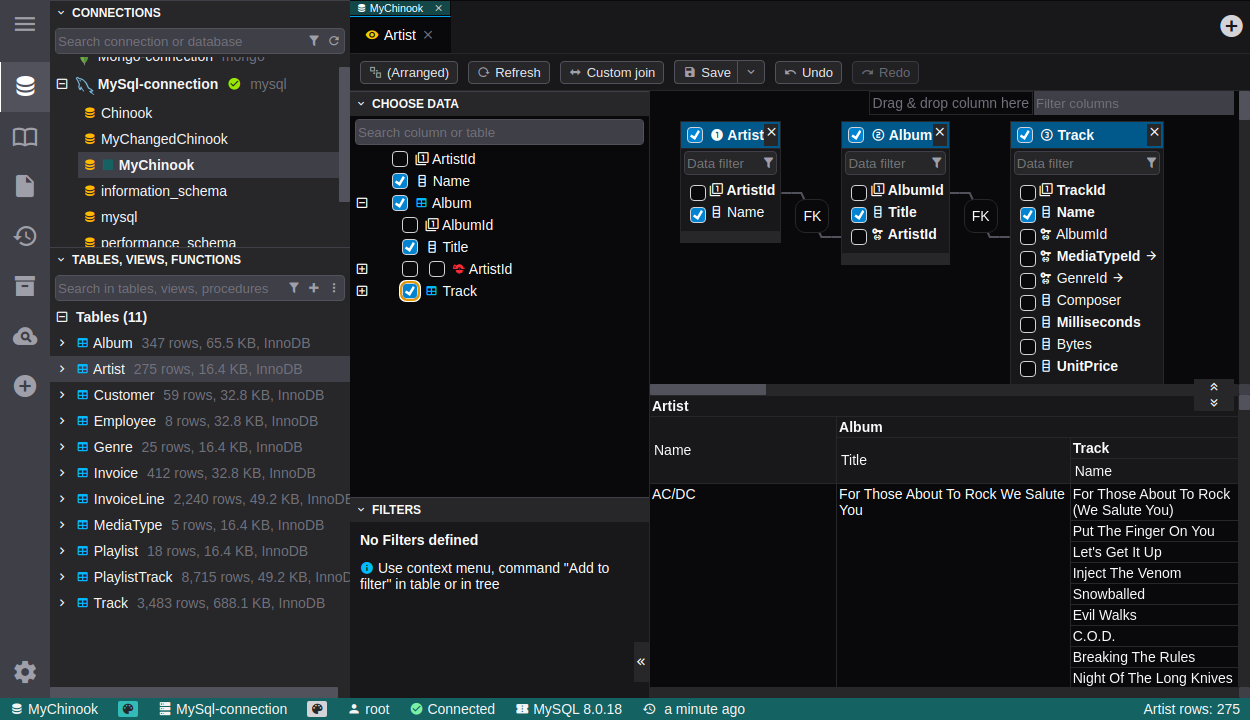Open the archive sidebar icon
This screenshot has height=720, width=1250.
pyautogui.click(x=25, y=286)
